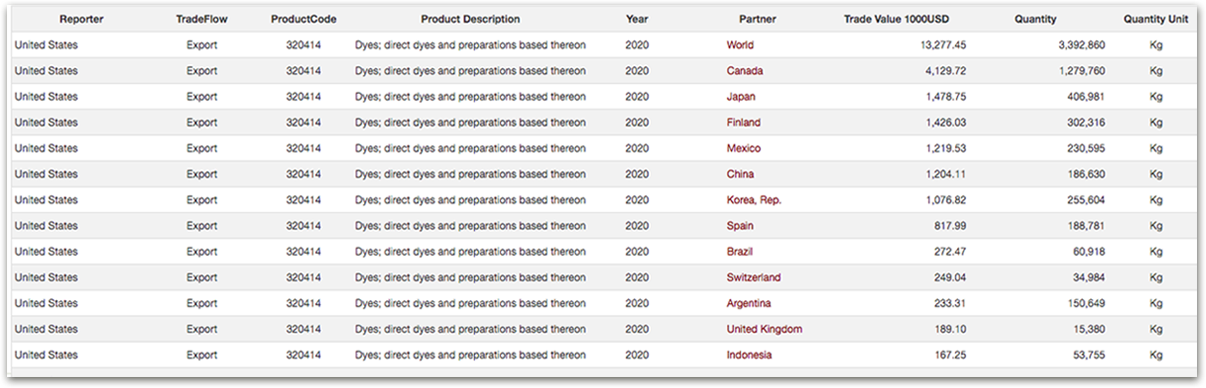
Task: Click the Reporter column header
Action: pyautogui.click(x=81, y=19)
